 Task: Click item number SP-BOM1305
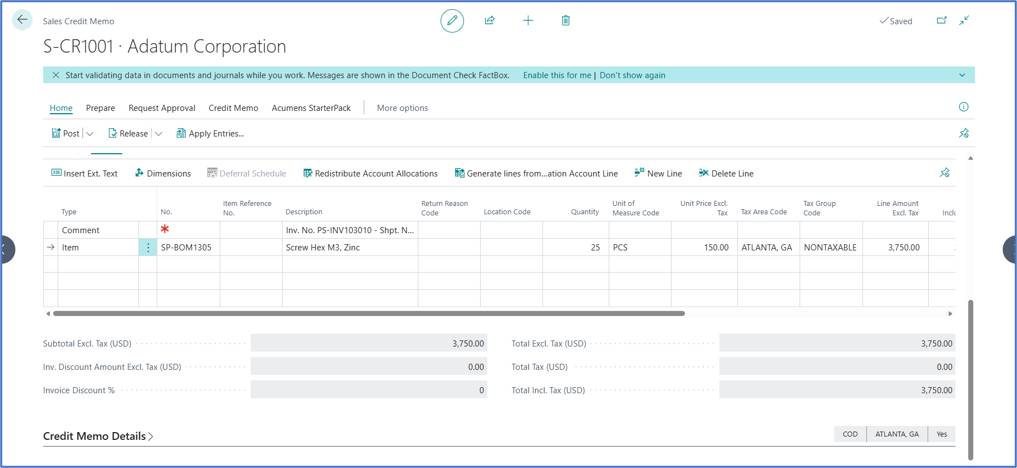click(188, 248)
